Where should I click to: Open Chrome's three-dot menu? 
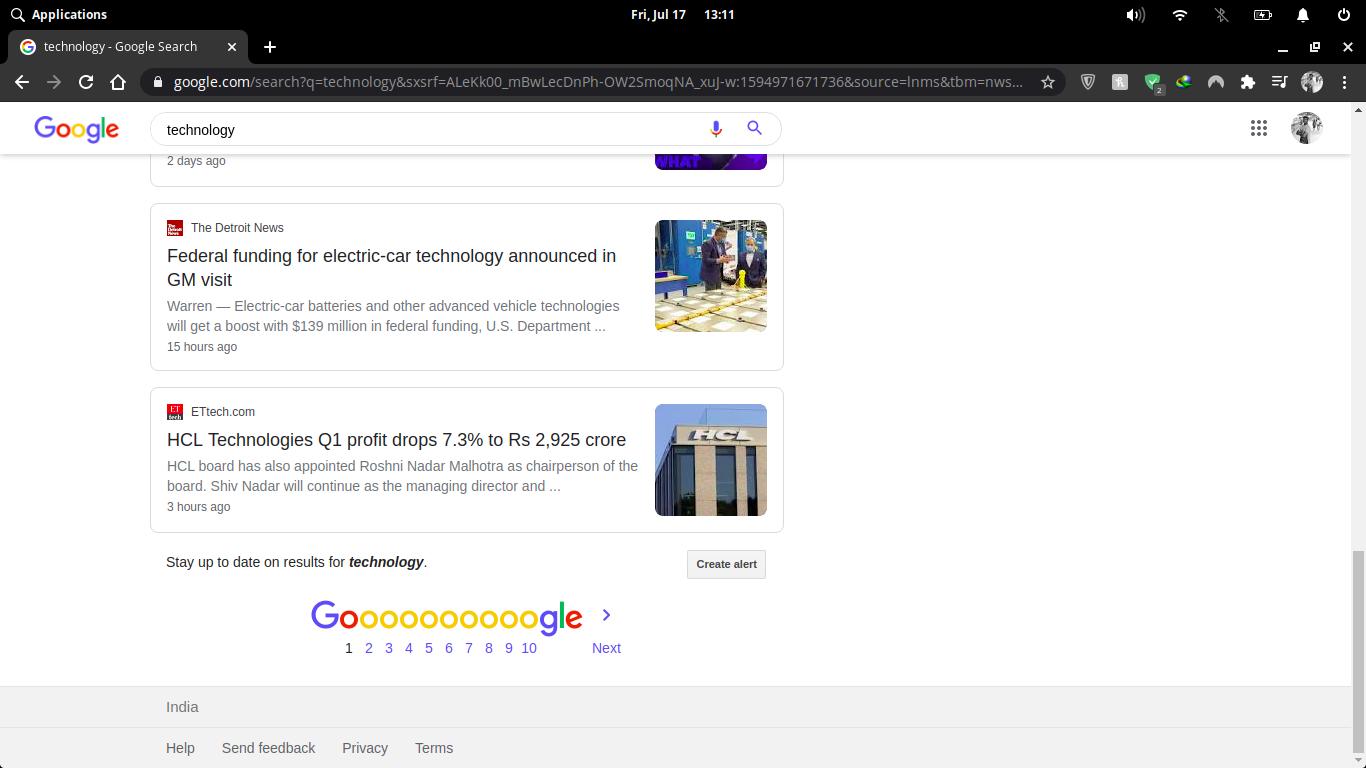pyautogui.click(x=1343, y=82)
